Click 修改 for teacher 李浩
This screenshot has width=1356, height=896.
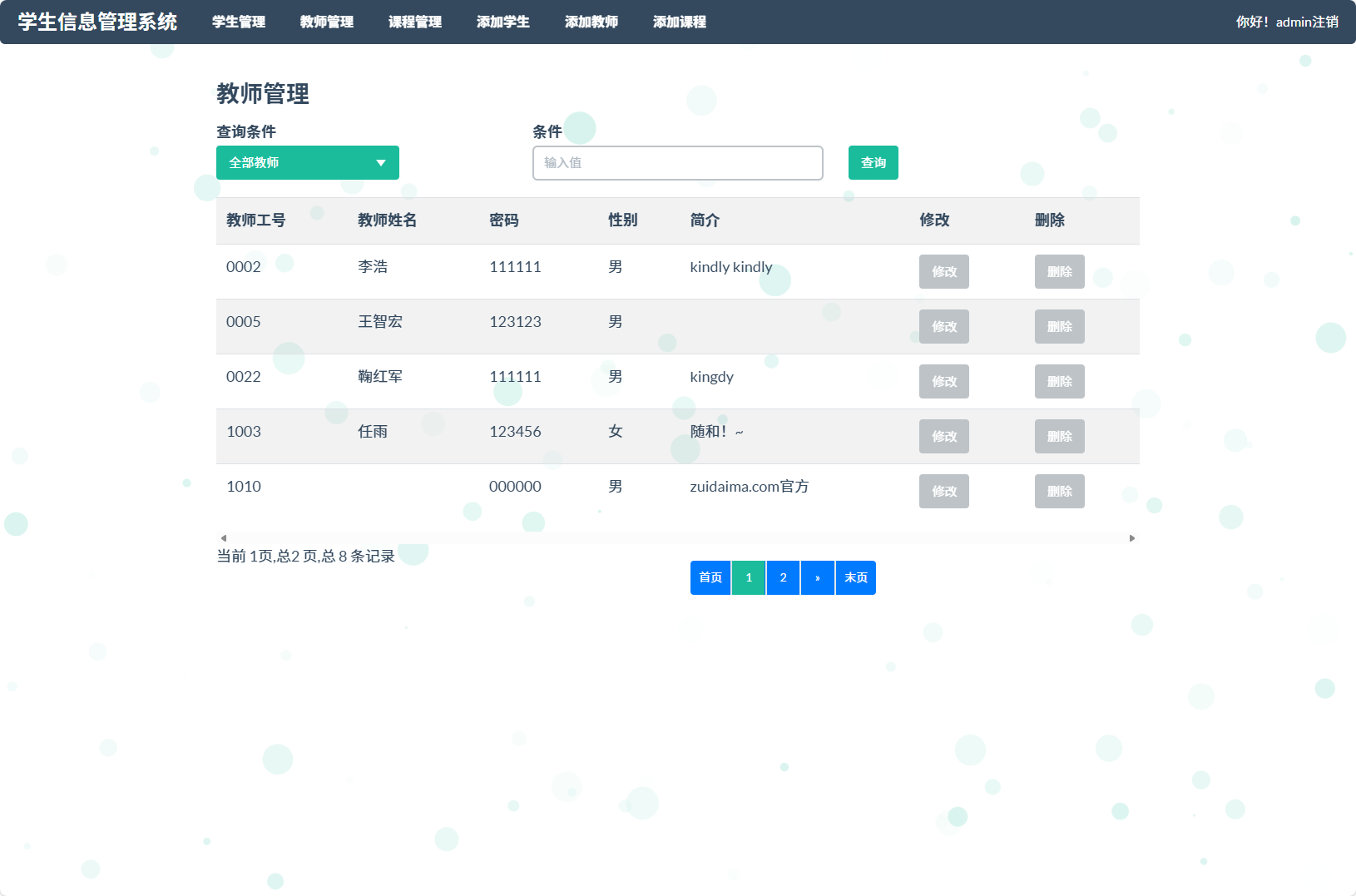pyautogui.click(x=943, y=271)
